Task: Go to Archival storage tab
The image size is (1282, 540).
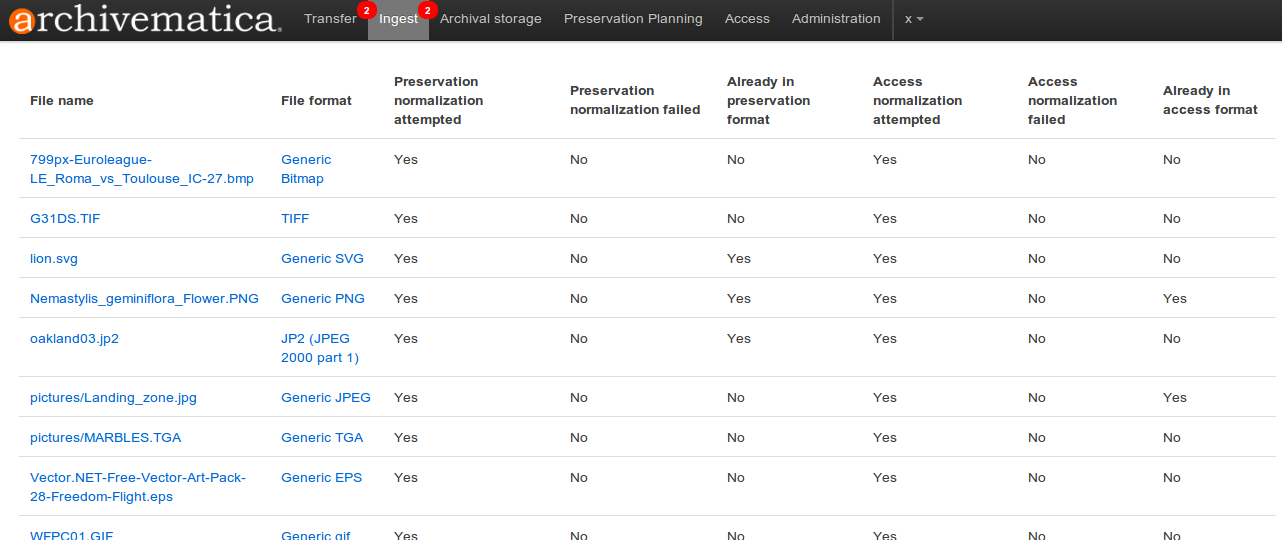Action: (x=490, y=19)
